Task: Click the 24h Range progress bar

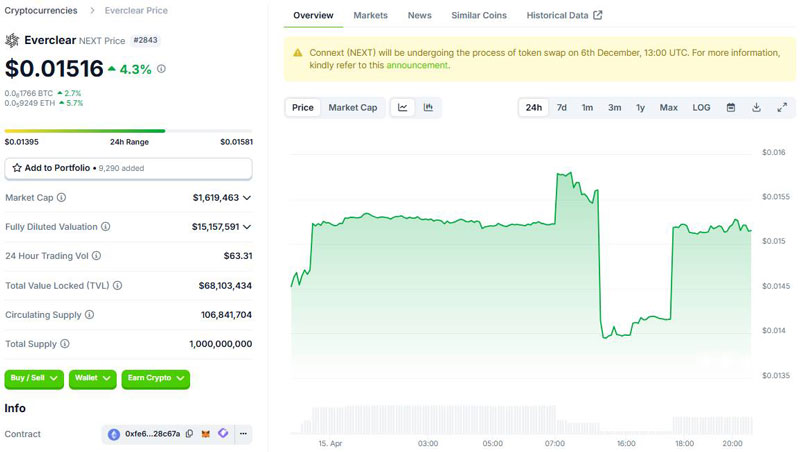Action: click(128, 131)
